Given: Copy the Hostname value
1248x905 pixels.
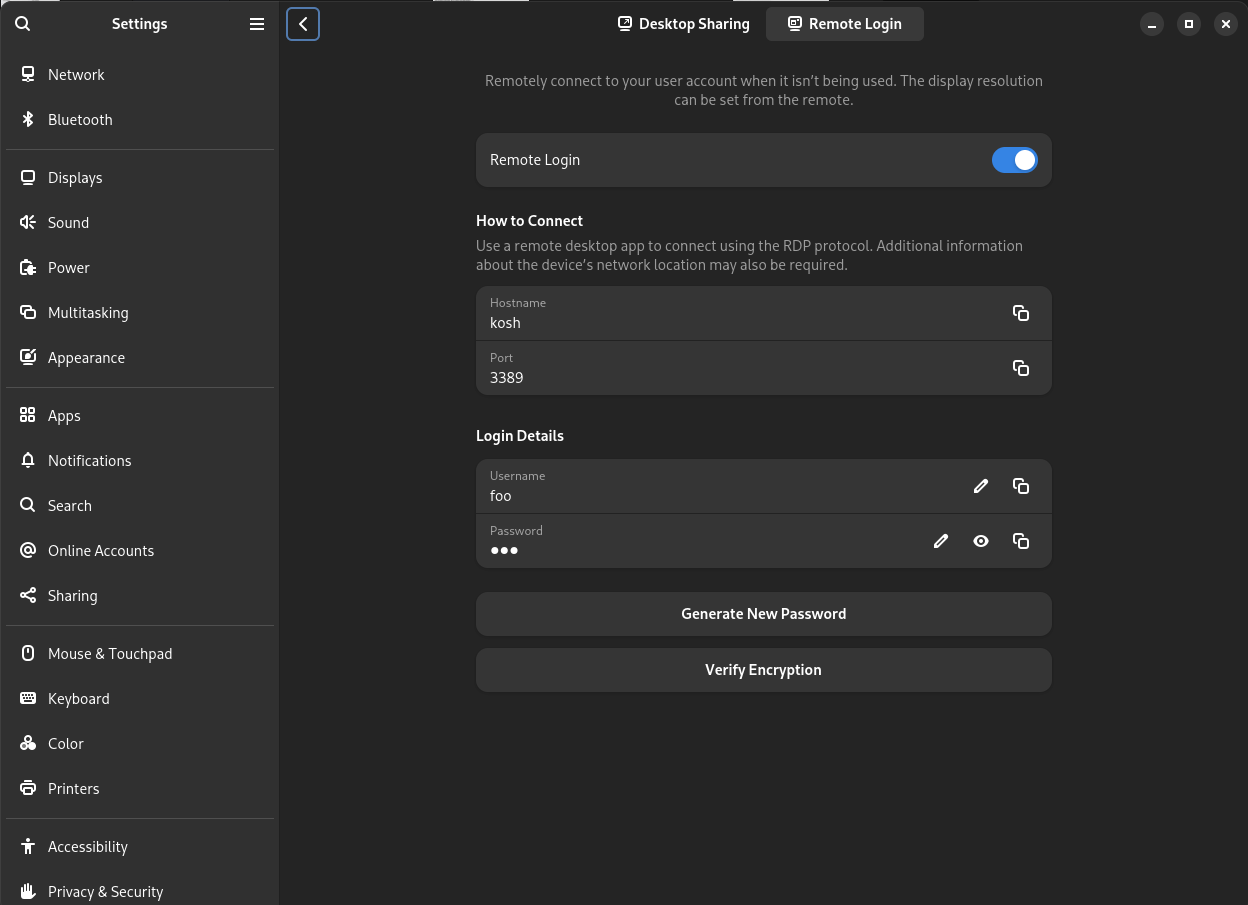Looking at the screenshot, I should click(x=1020, y=313).
